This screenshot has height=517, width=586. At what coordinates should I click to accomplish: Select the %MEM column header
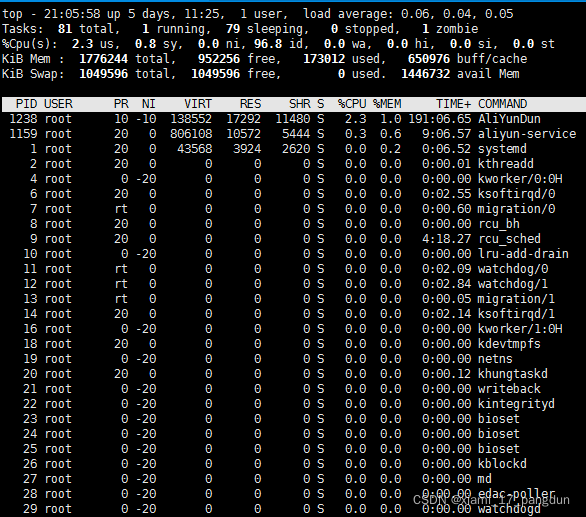coord(387,104)
